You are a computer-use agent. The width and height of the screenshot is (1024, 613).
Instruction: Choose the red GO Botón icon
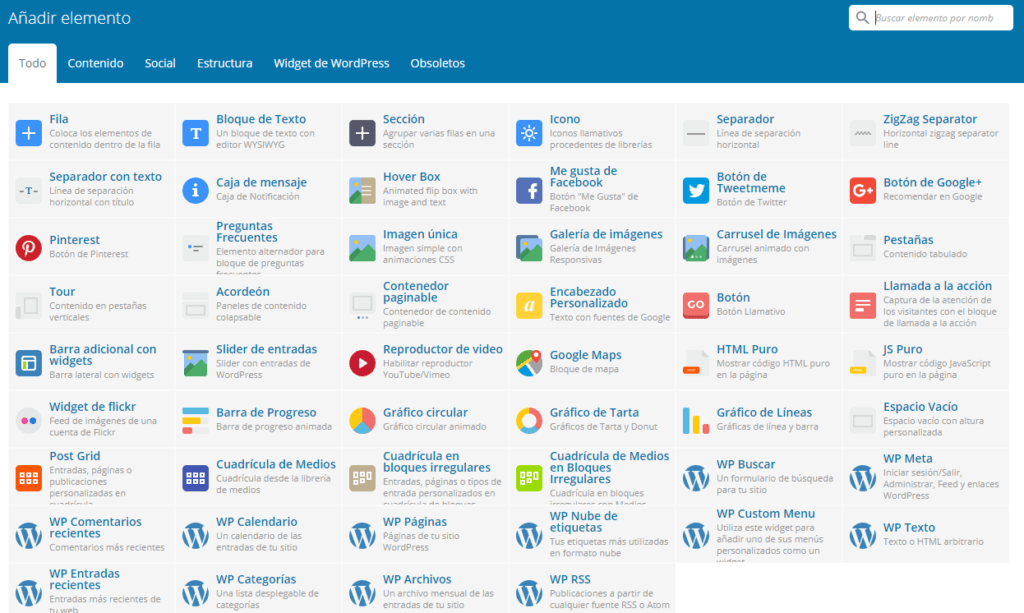[x=696, y=305]
